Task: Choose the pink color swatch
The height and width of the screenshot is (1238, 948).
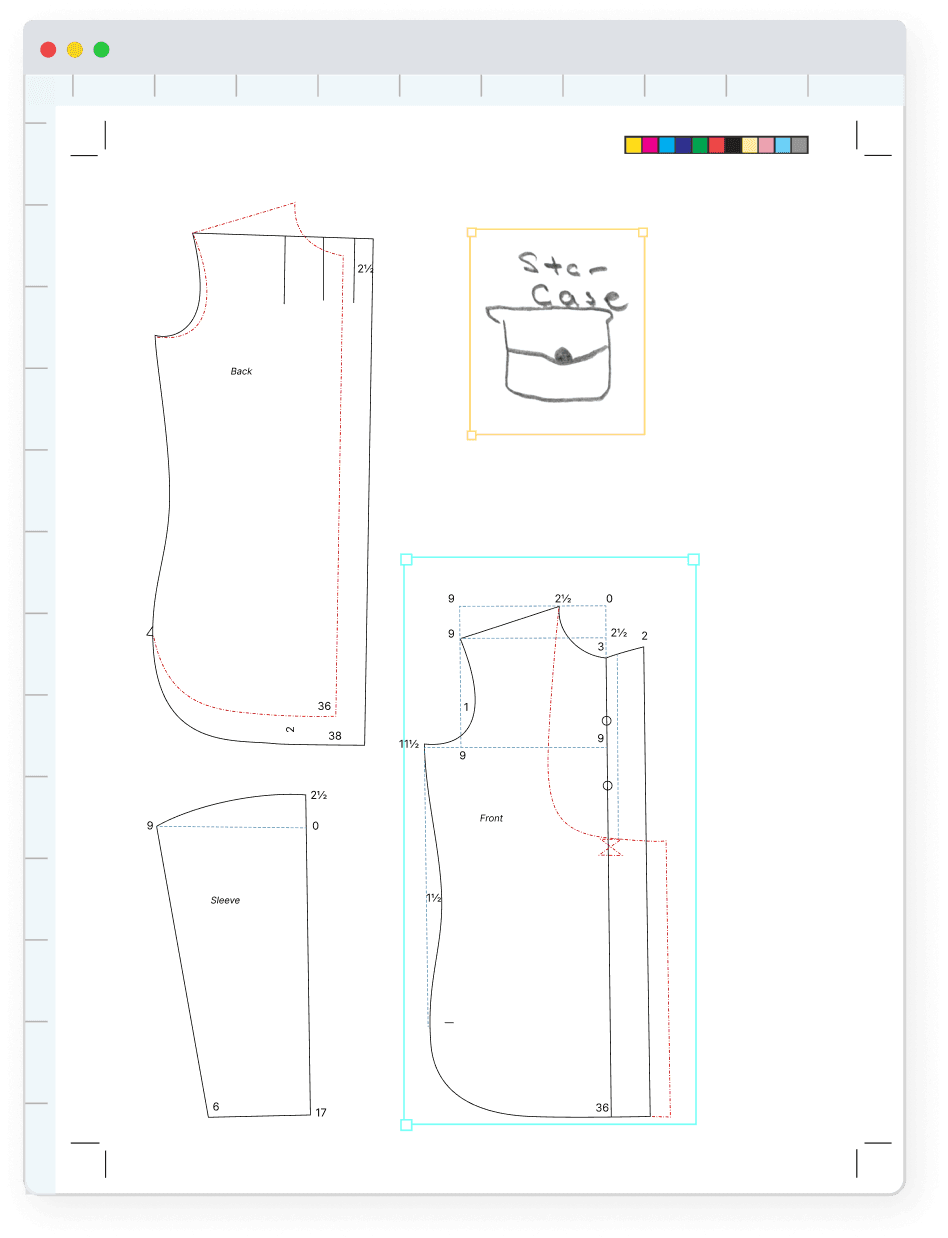Action: (766, 145)
